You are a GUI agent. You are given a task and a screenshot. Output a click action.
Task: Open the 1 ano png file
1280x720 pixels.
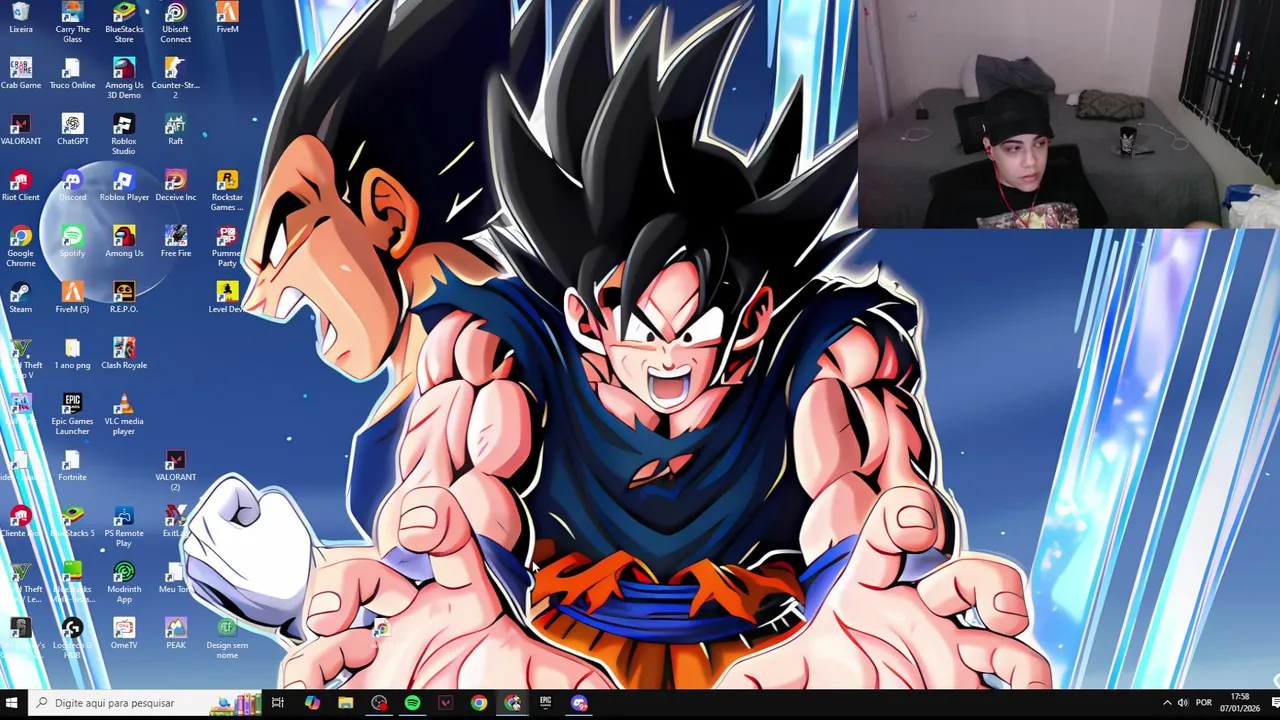[x=72, y=354]
